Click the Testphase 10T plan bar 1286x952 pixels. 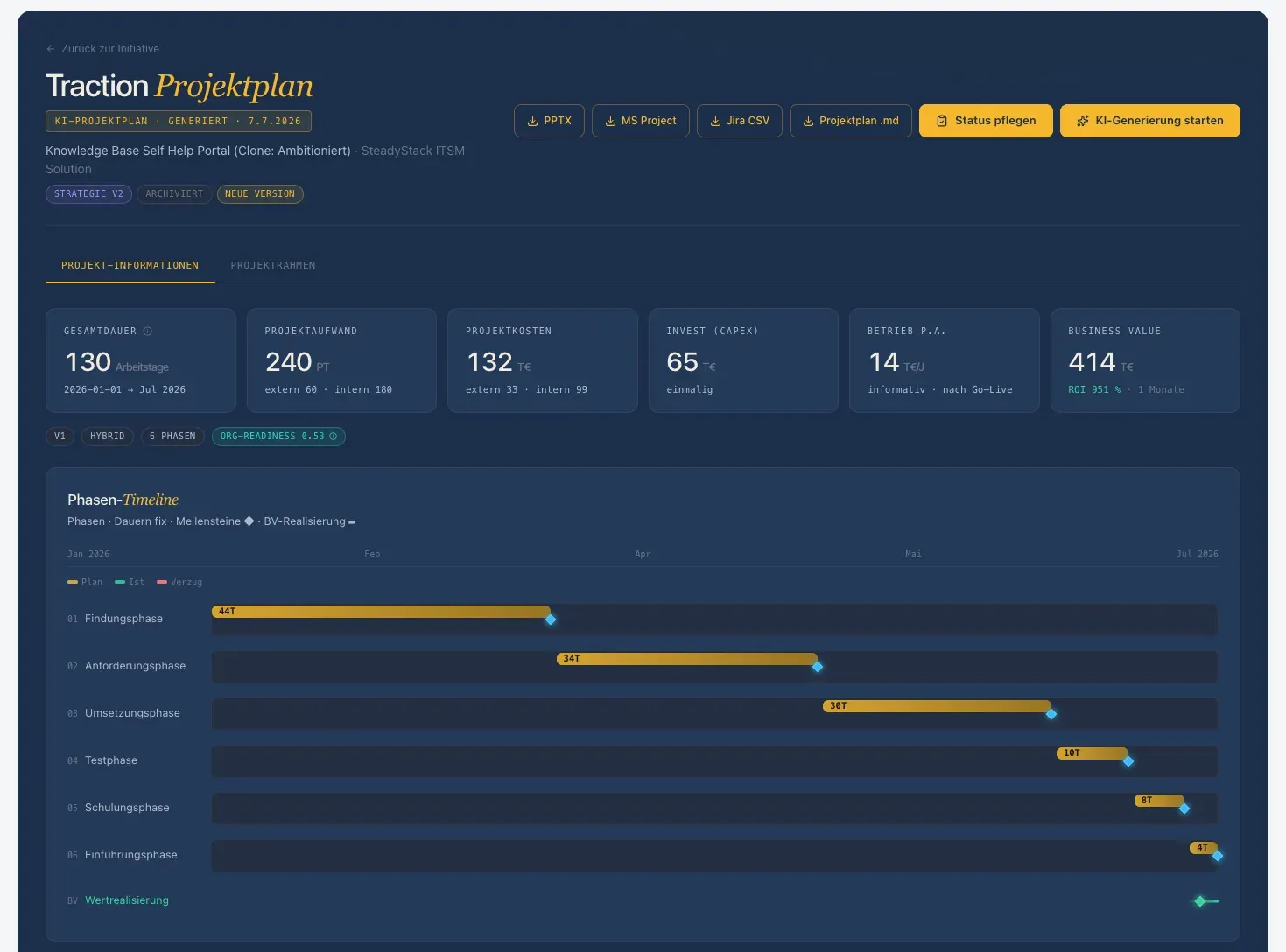pyautogui.click(x=1093, y=753)
